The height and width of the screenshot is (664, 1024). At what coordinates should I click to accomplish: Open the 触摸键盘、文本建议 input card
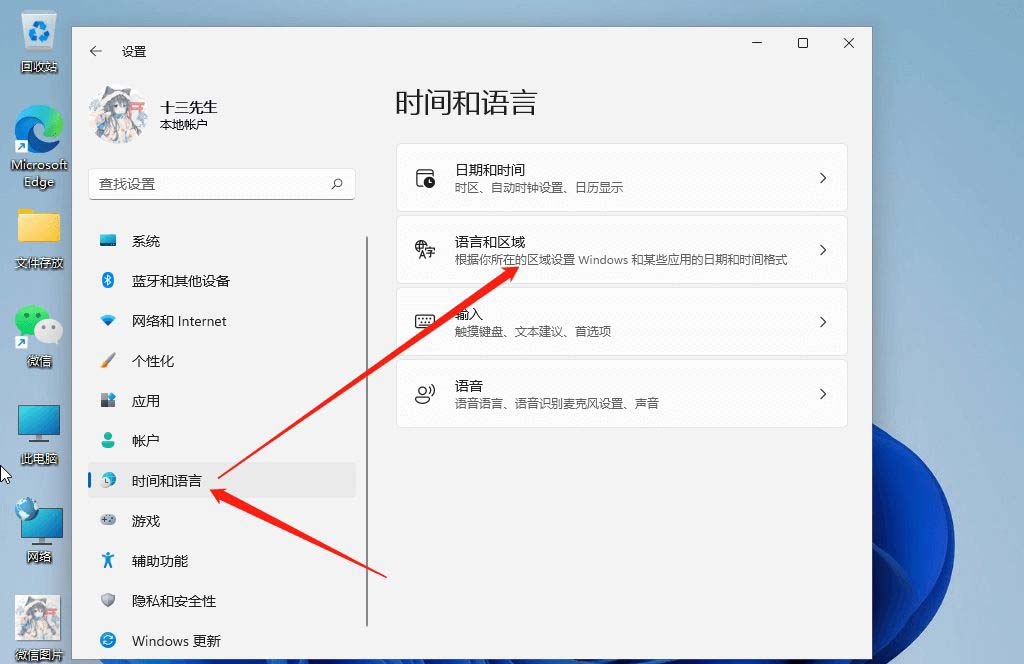coord(622,322)
